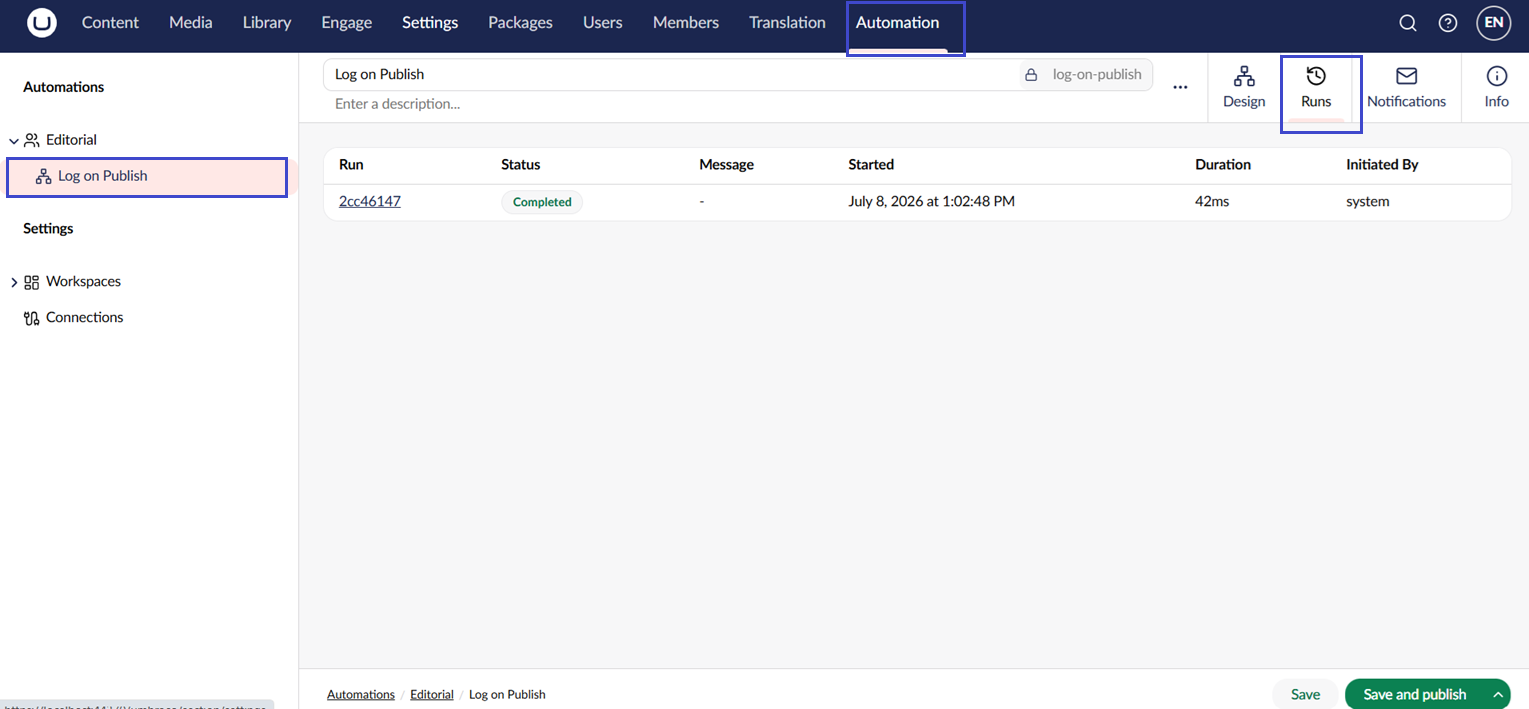Go to the Automation section

tap(898, 23)
